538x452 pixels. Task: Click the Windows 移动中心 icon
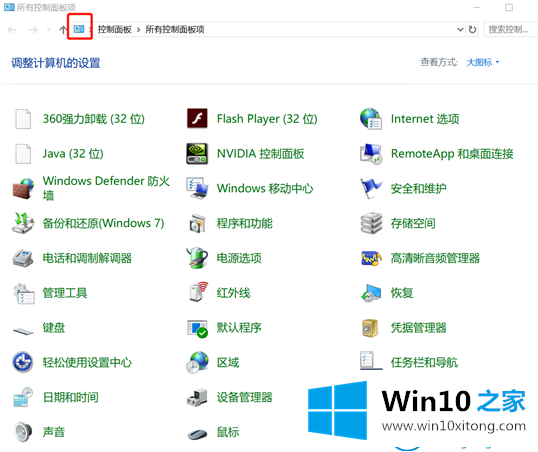click(x=197, y=188)
